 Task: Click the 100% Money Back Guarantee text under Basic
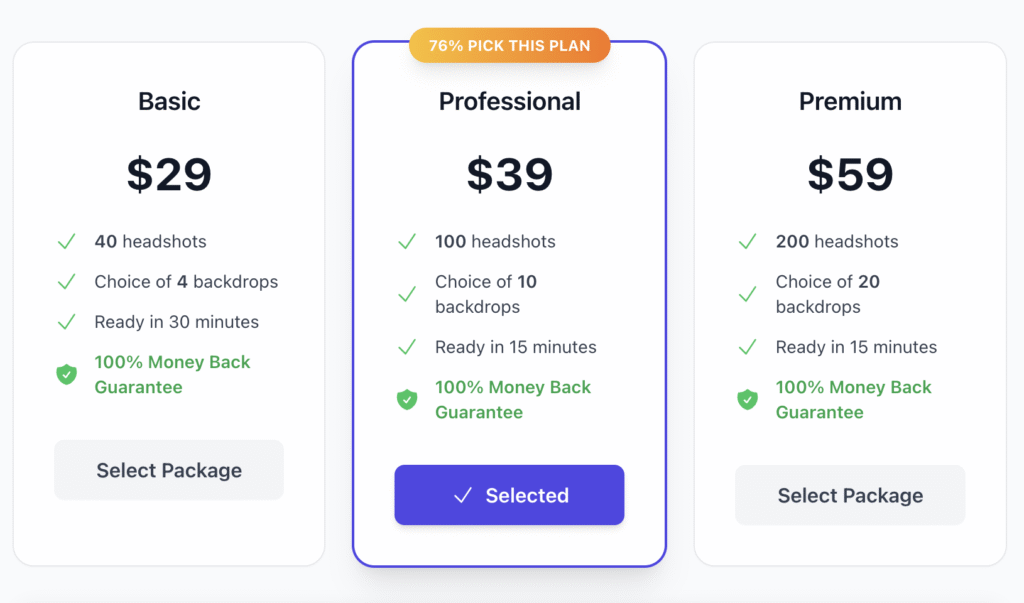171,375
